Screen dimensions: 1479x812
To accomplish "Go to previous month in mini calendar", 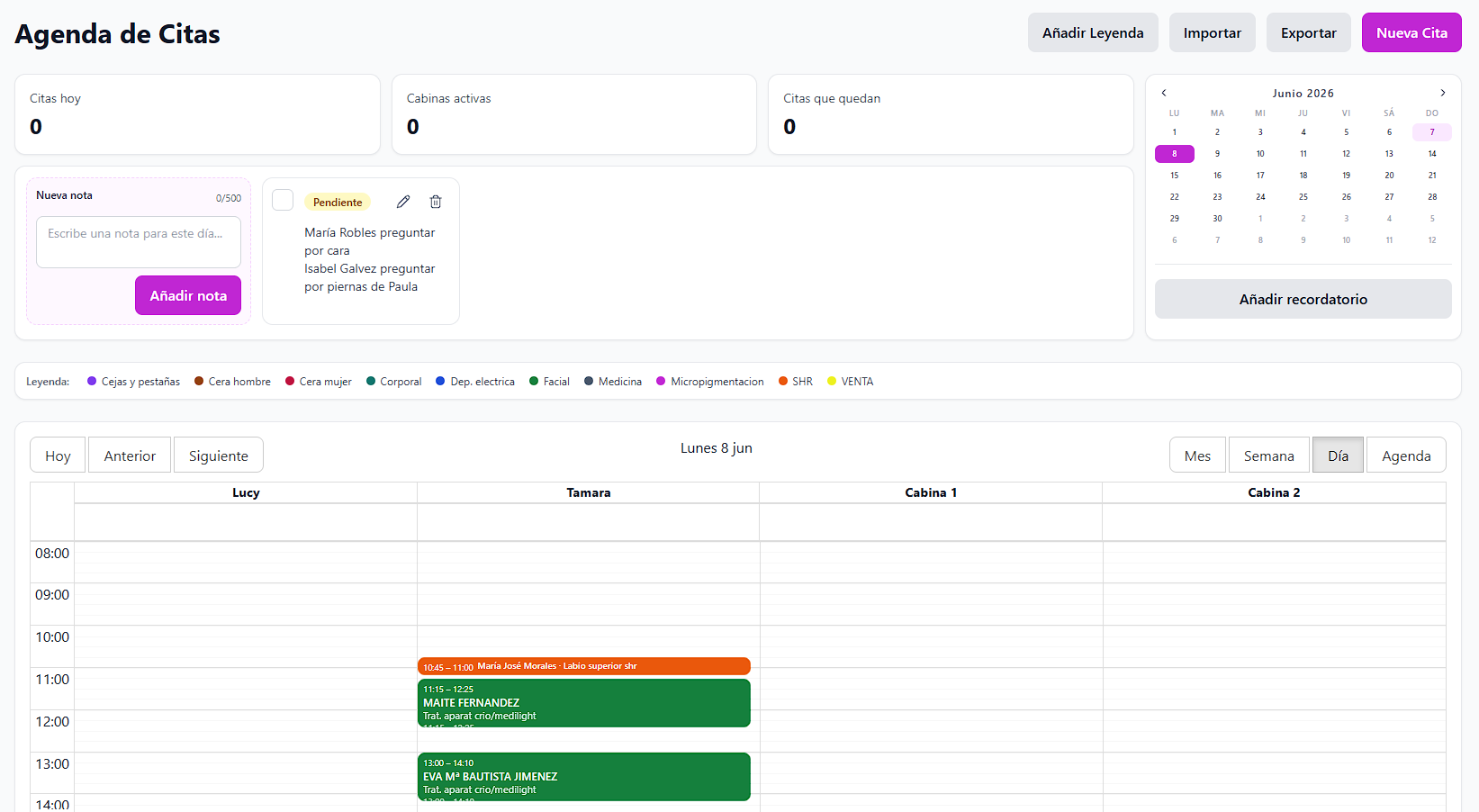I will [1164, 93].
